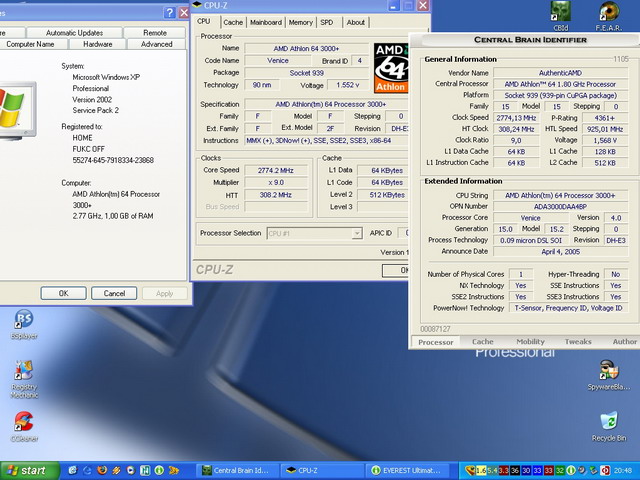Open the CBId desktop icon
Screen dimensions: 640x480
coord(560,12)
